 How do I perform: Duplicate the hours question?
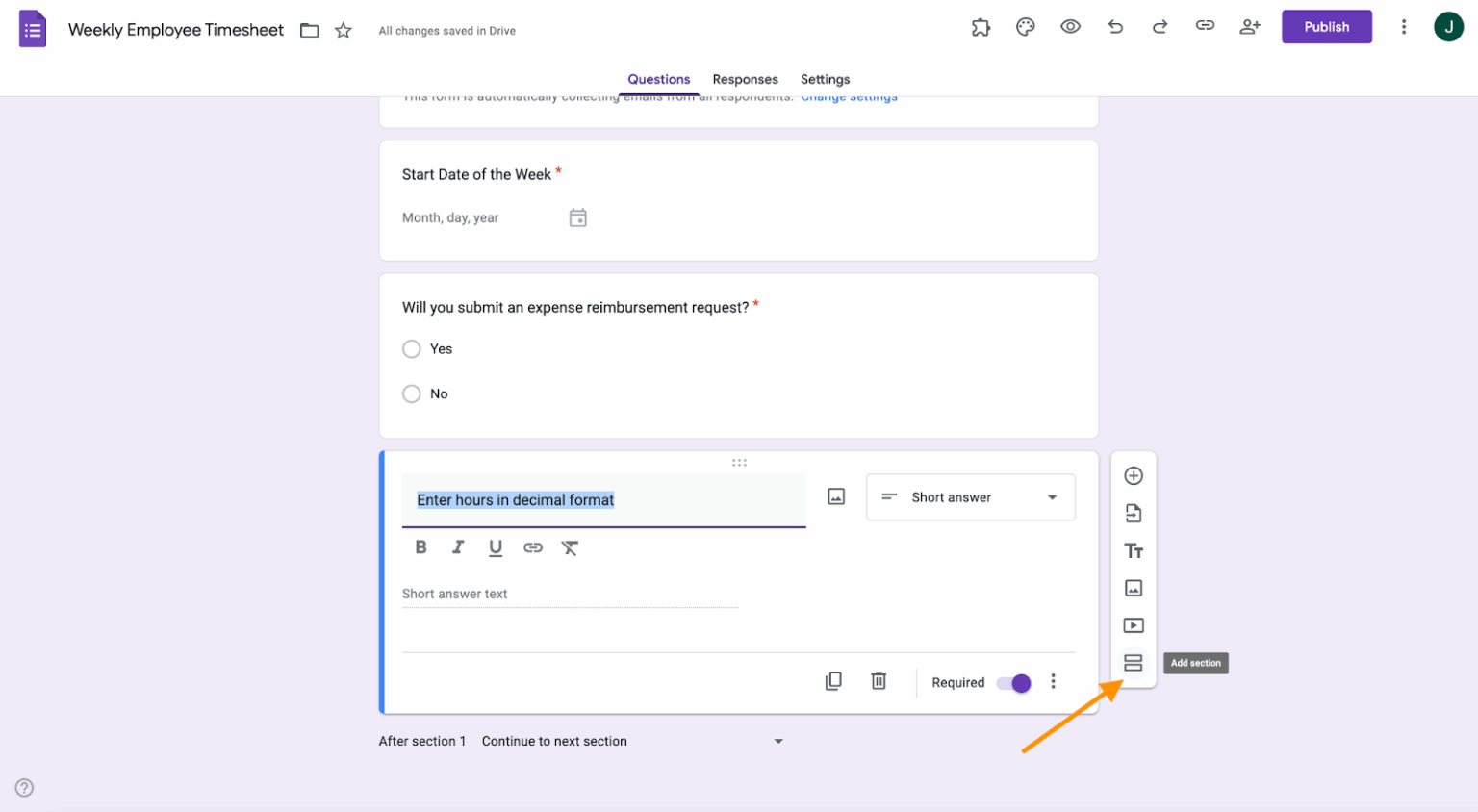coord(833,680)
